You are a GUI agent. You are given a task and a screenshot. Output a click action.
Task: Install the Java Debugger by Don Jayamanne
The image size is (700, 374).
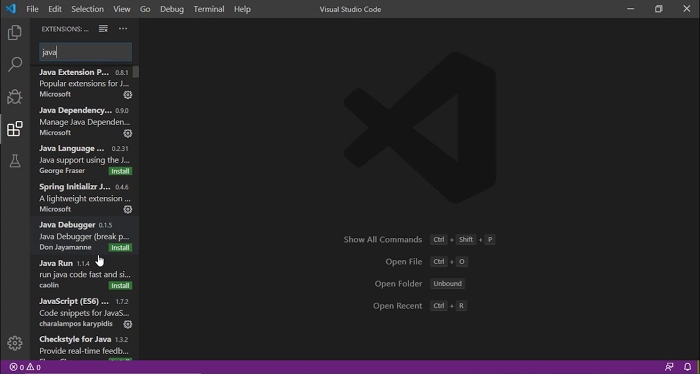coord(120,248)
